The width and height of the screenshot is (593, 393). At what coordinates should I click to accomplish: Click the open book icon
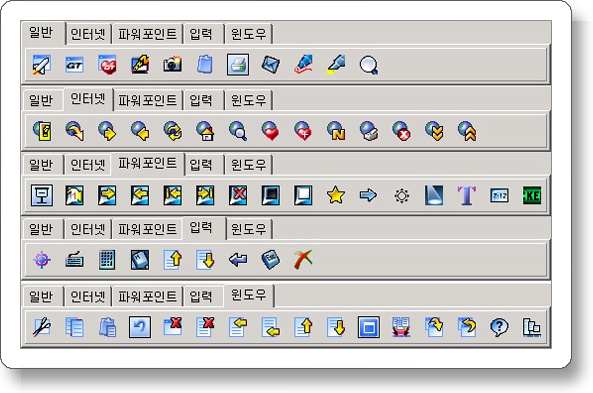401,327
